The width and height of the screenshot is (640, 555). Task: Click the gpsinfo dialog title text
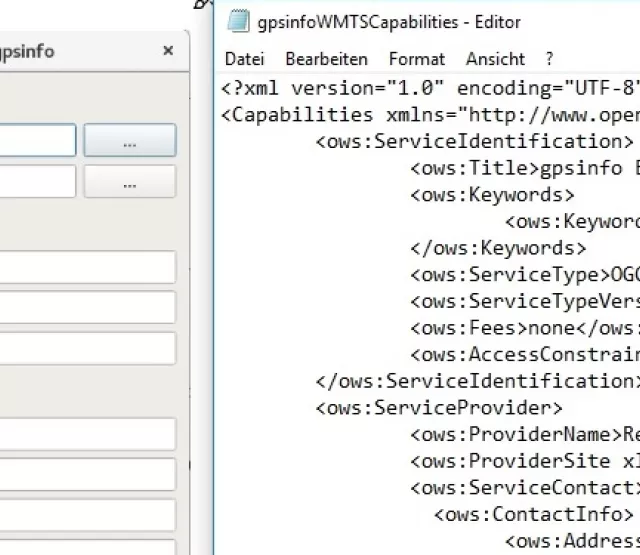[x=27, y=51]
